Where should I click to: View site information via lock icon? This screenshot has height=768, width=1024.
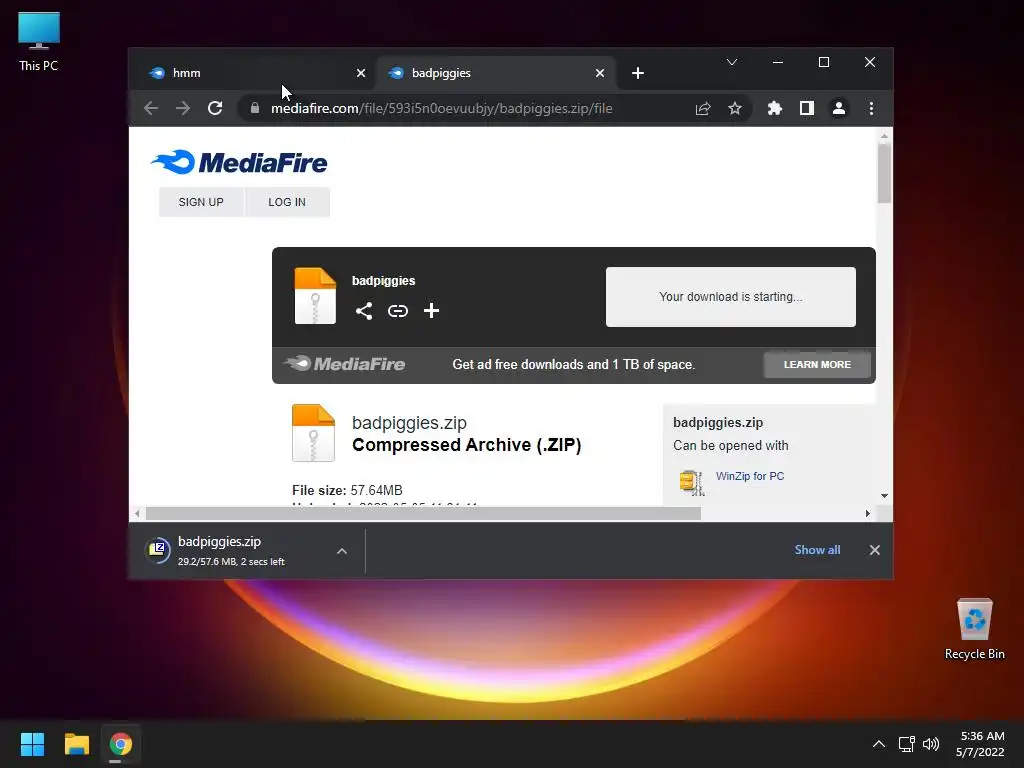click(x=255, y=108)
